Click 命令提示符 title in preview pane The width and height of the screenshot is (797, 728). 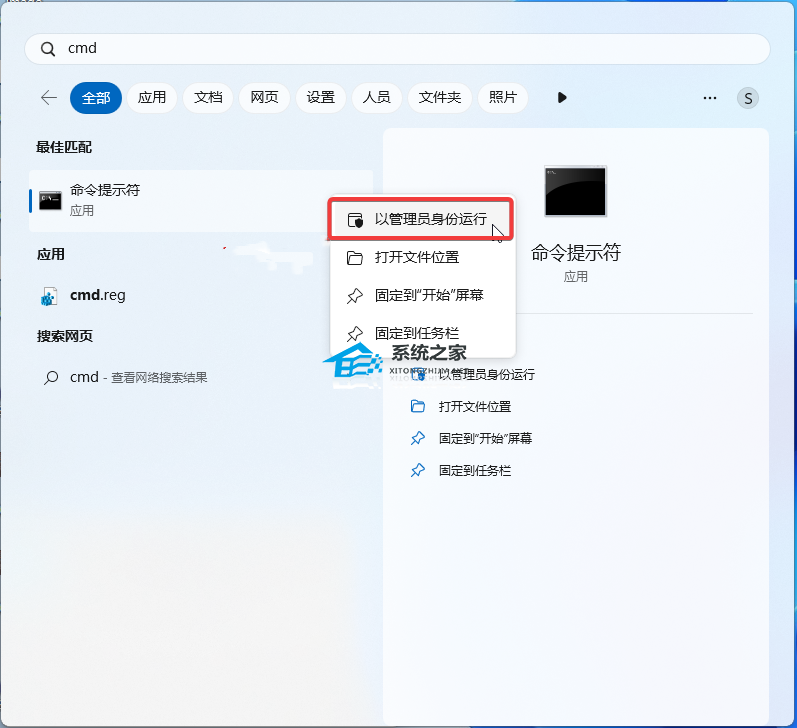click(x=576, y=252)
